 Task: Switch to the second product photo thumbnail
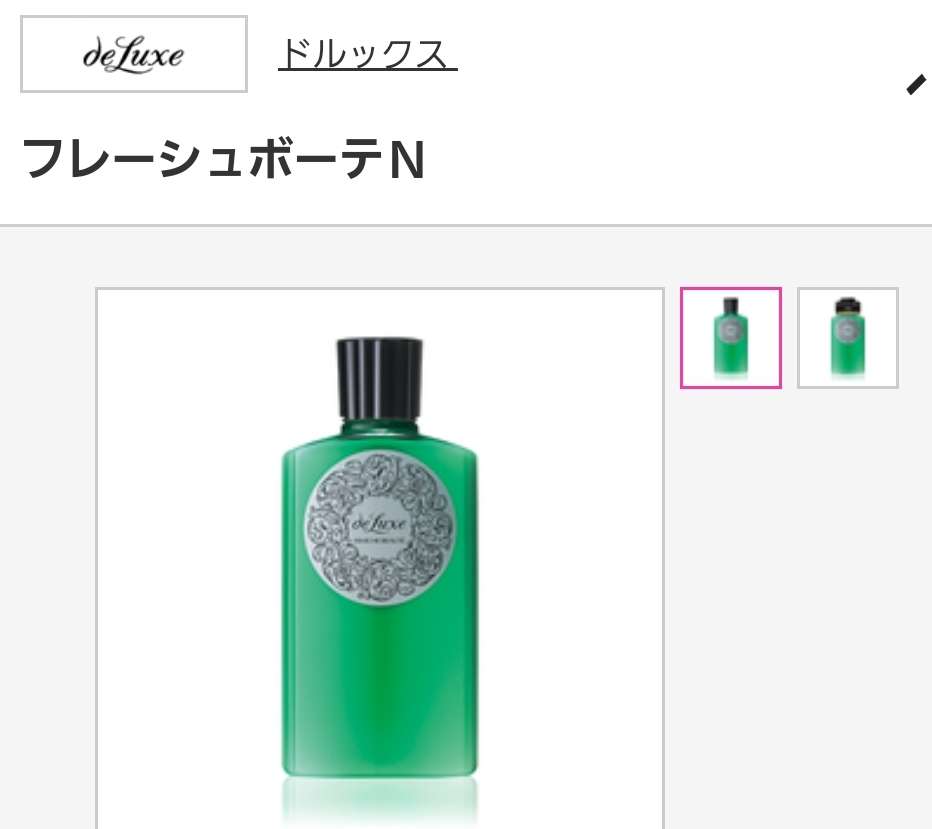(848, 338)
